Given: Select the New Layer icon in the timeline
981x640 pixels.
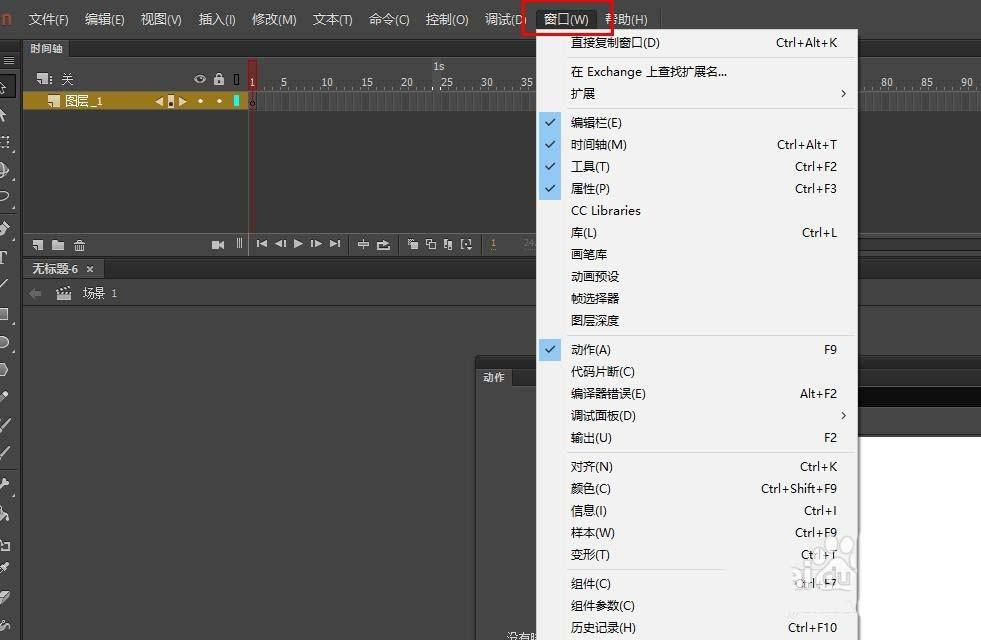Looking at the screenshot, I should click(37, 244).
